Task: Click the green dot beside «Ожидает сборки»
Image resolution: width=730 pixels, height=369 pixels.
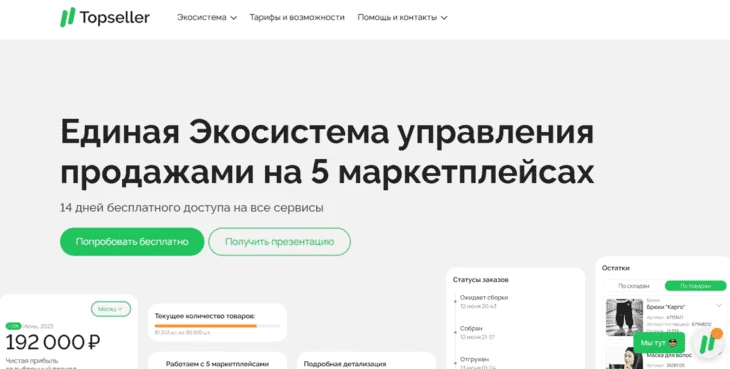Action: (455, 301)
